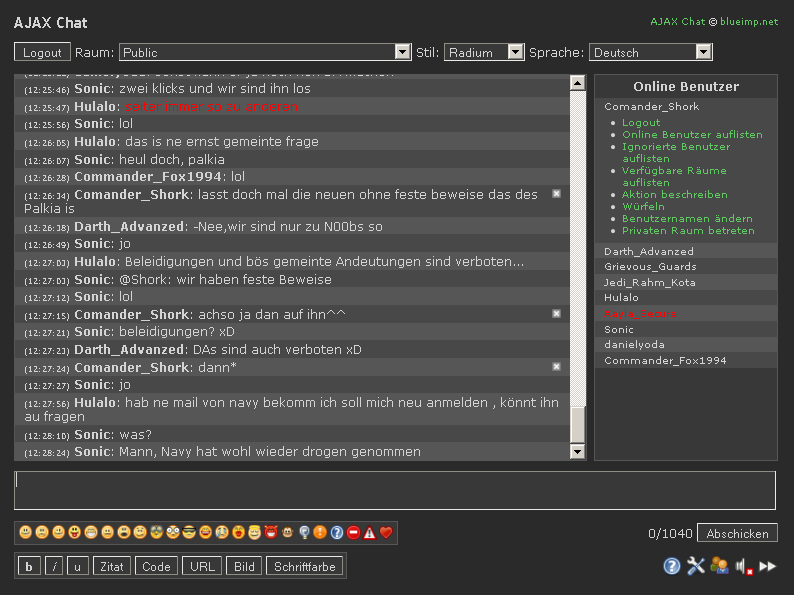Insert the angel halo emoticon
The width and height of the screenshot is (794, 595).
click(x=254, y=532)
